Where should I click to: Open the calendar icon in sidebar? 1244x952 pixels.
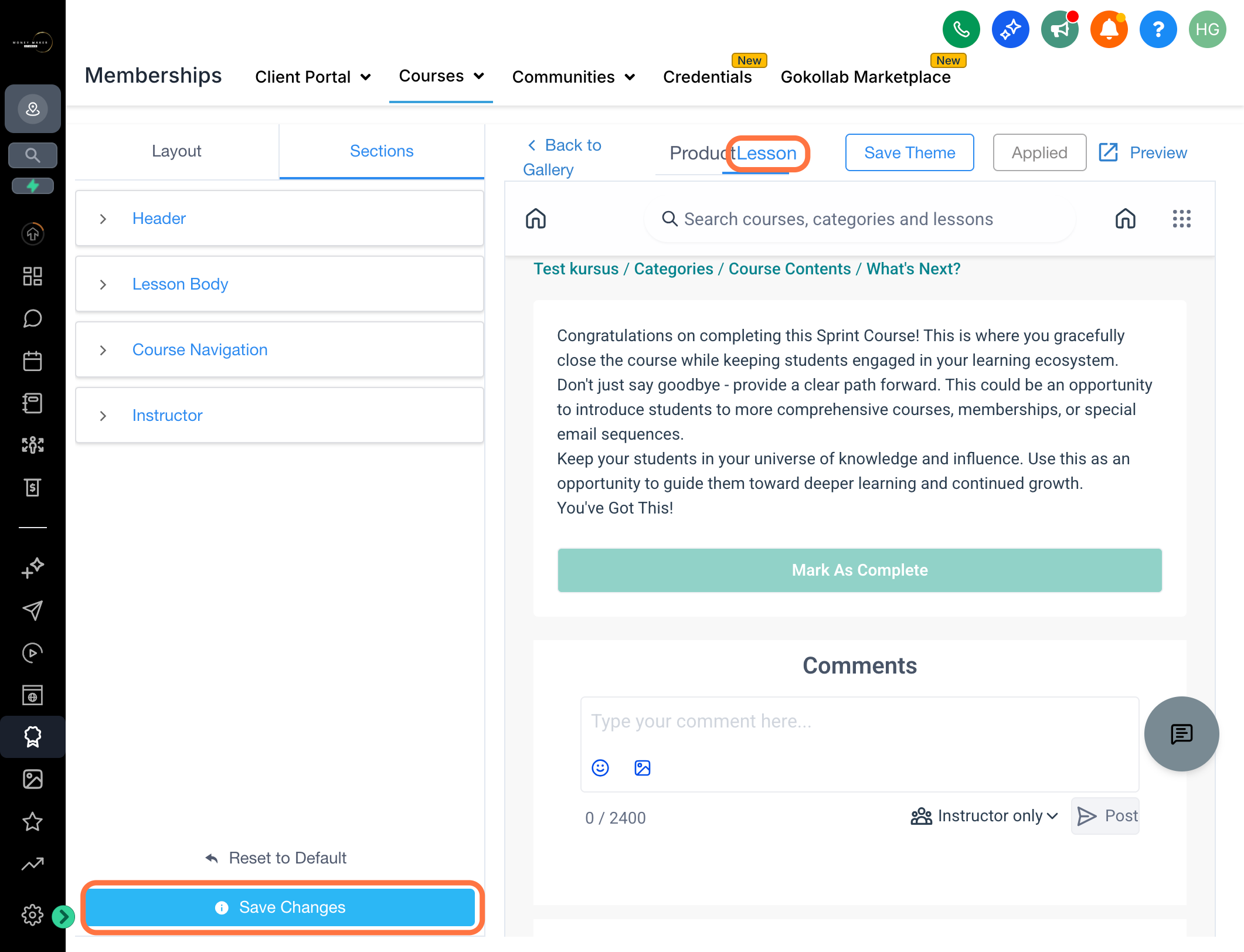pos(33,361)
